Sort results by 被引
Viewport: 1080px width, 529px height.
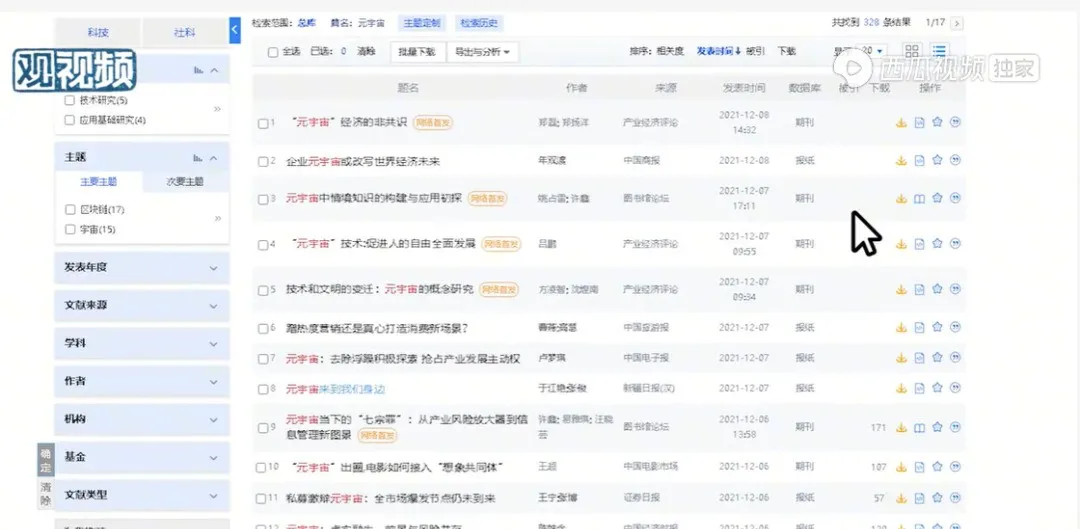tap(755, 51)
